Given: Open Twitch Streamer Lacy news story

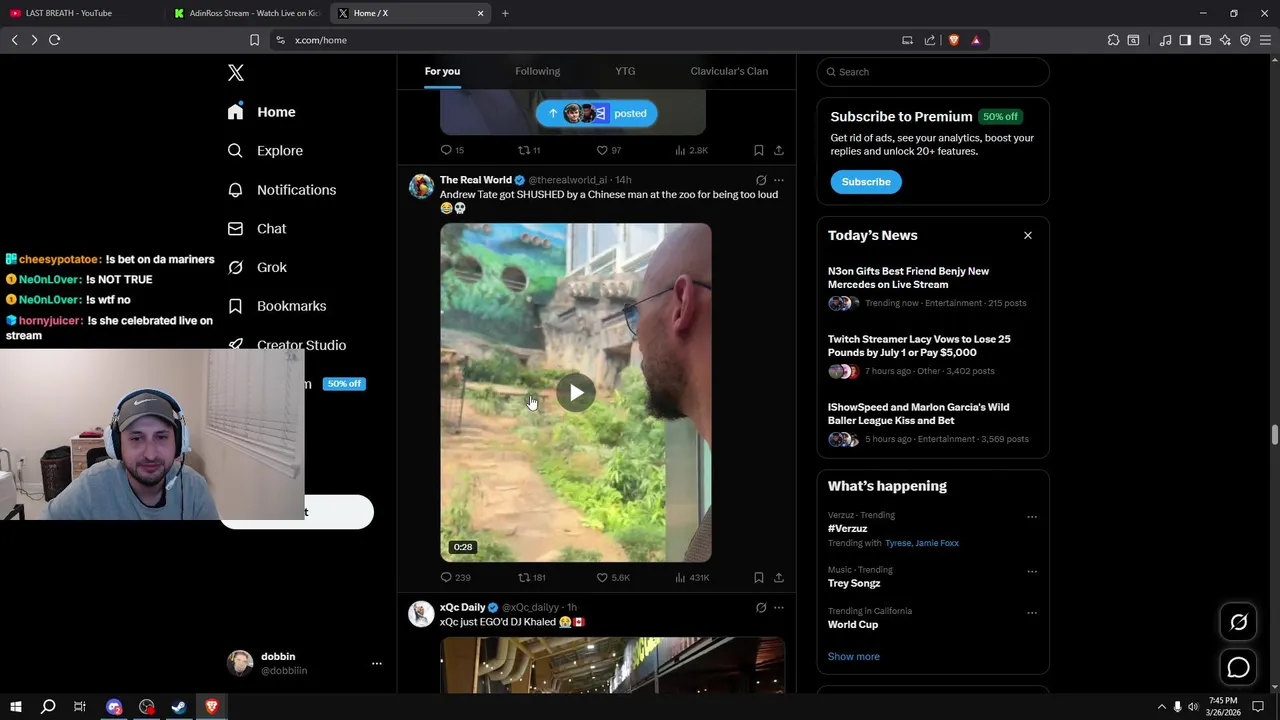Looking at the screenshot, I should click(933, 355).
